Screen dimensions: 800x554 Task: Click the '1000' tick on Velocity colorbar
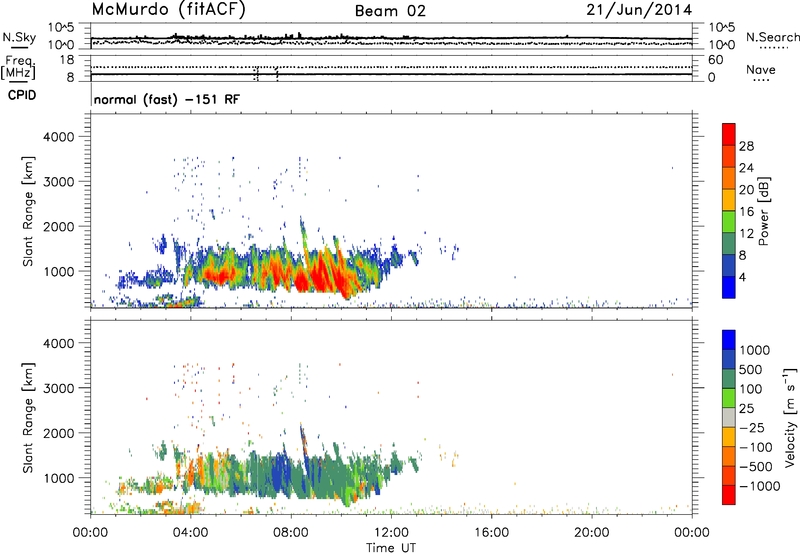pyautogui.click(x=755, y=350)
